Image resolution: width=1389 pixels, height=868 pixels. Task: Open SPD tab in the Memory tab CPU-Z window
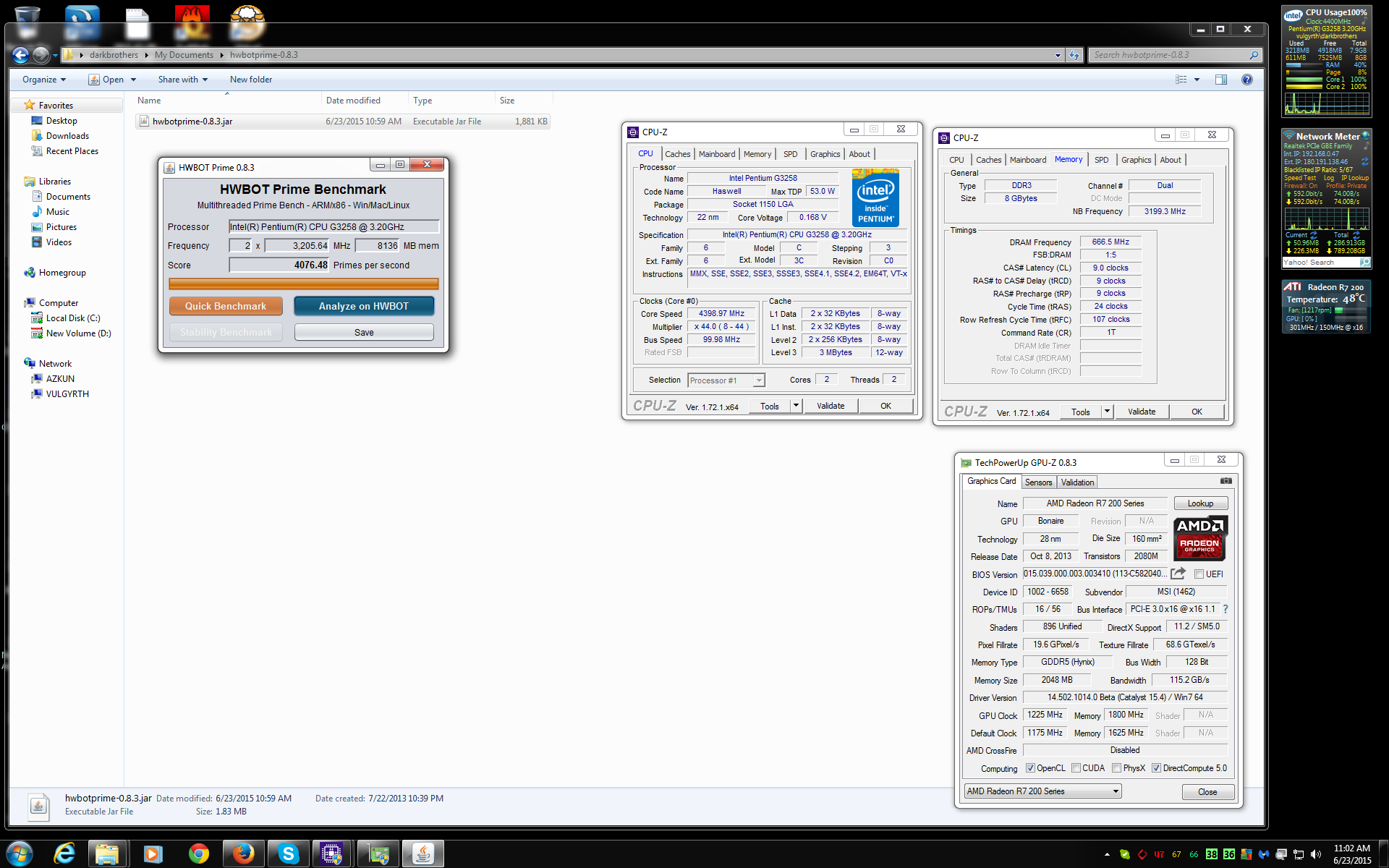1102,160
